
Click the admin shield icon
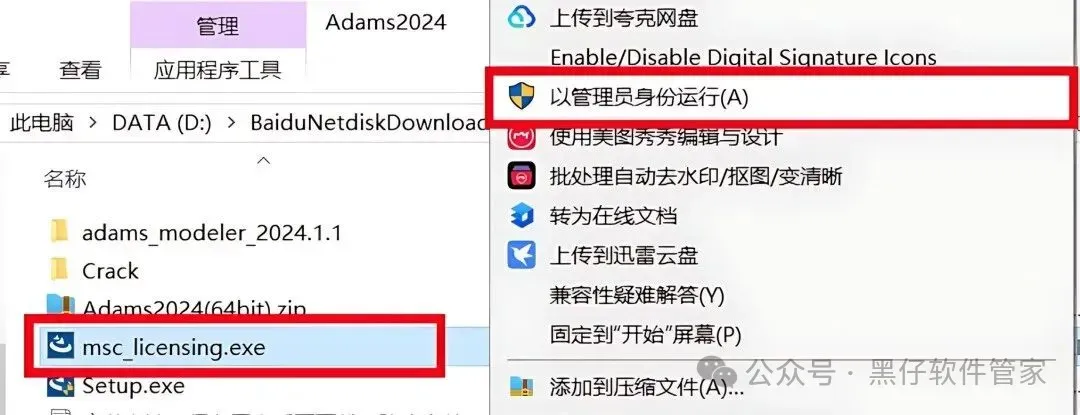tap(521, 97)
